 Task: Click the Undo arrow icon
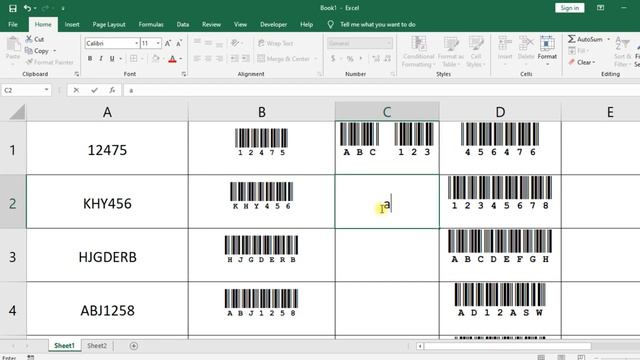(x=27, y=8)
